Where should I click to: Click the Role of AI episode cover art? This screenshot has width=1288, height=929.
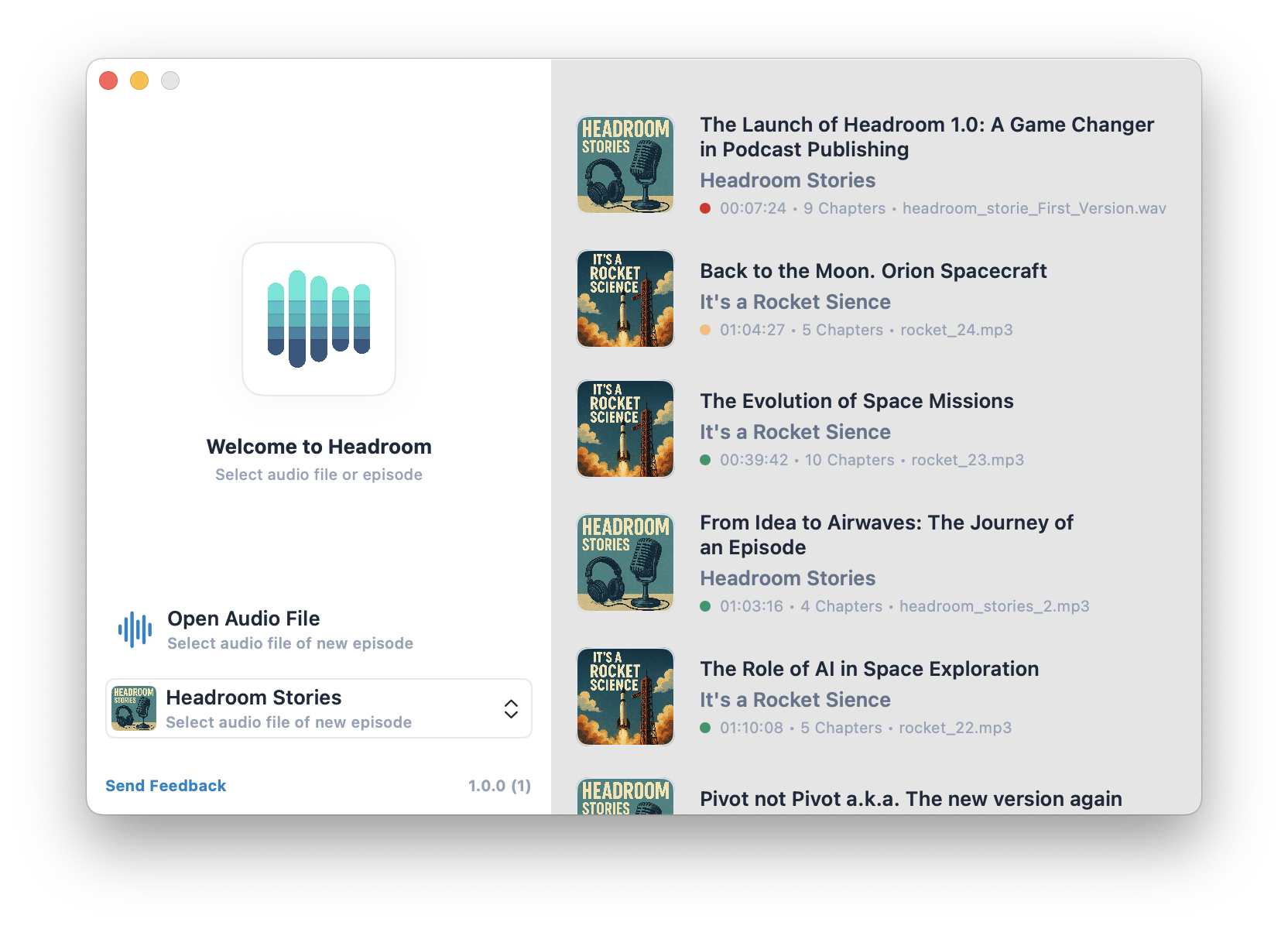click(625, 697)
